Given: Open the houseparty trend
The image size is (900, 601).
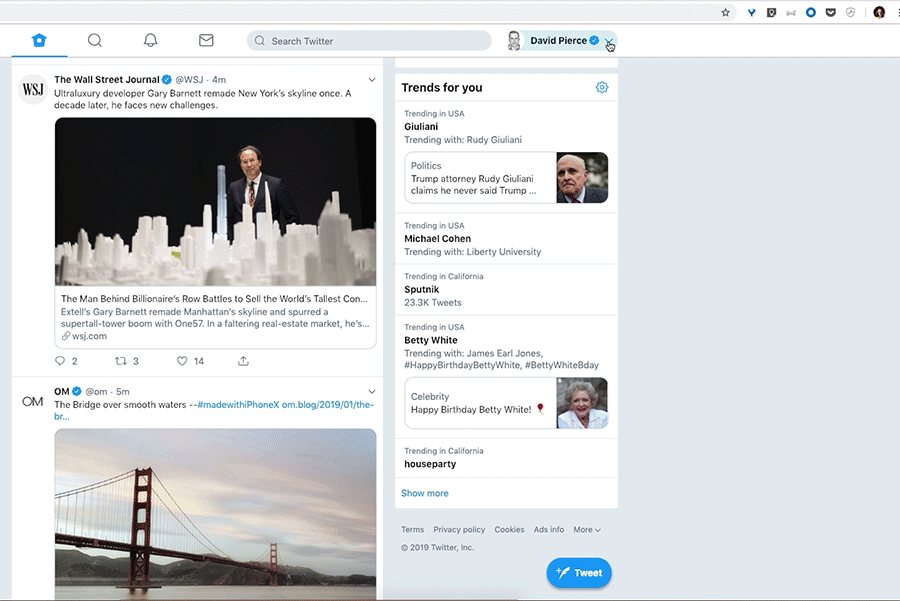Looking at the screenshot, I should tap(430, 464).
